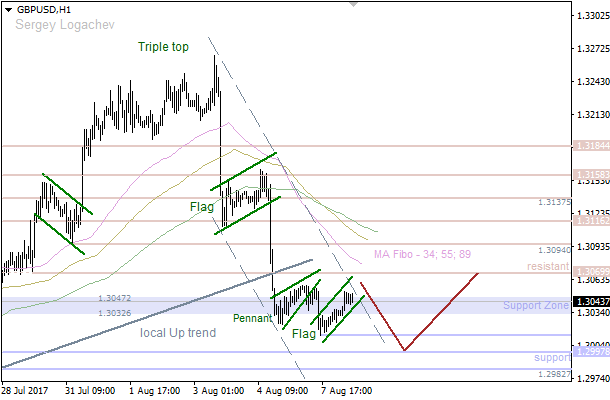Select the Pennant text label

pos(252,318)
